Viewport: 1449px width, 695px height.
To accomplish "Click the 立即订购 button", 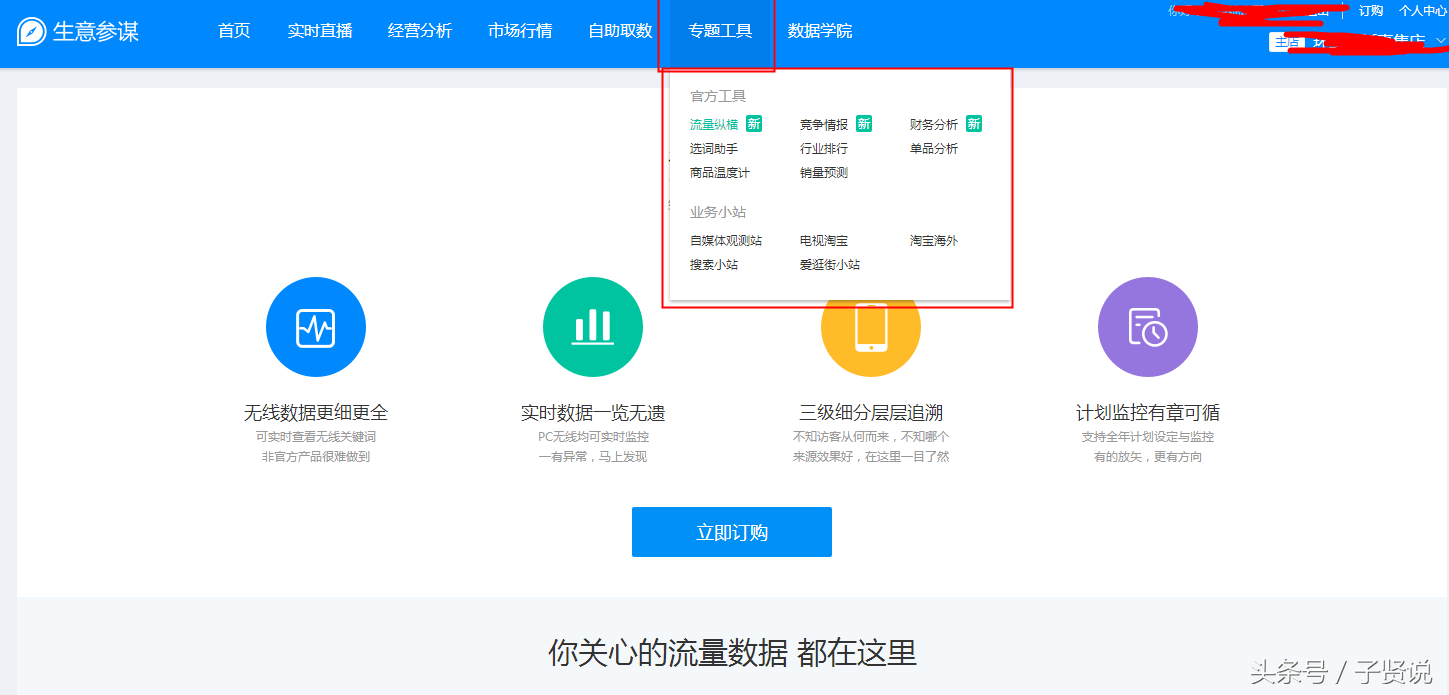I will [x=731, y=532].
